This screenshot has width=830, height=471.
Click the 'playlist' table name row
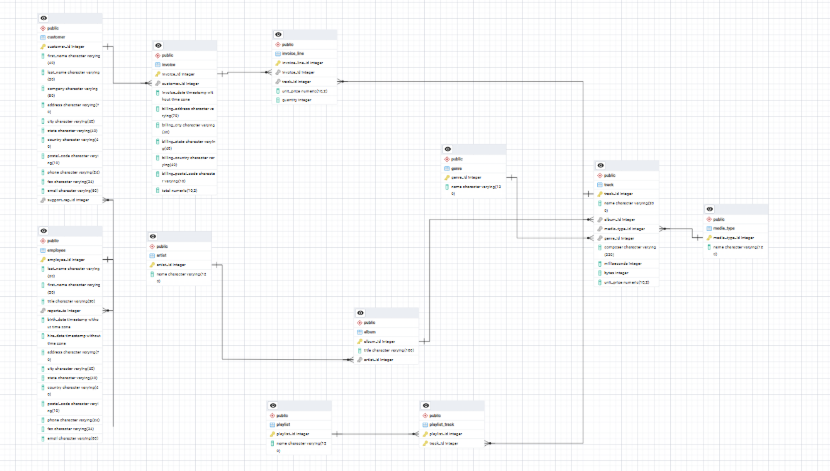[299, 424]
